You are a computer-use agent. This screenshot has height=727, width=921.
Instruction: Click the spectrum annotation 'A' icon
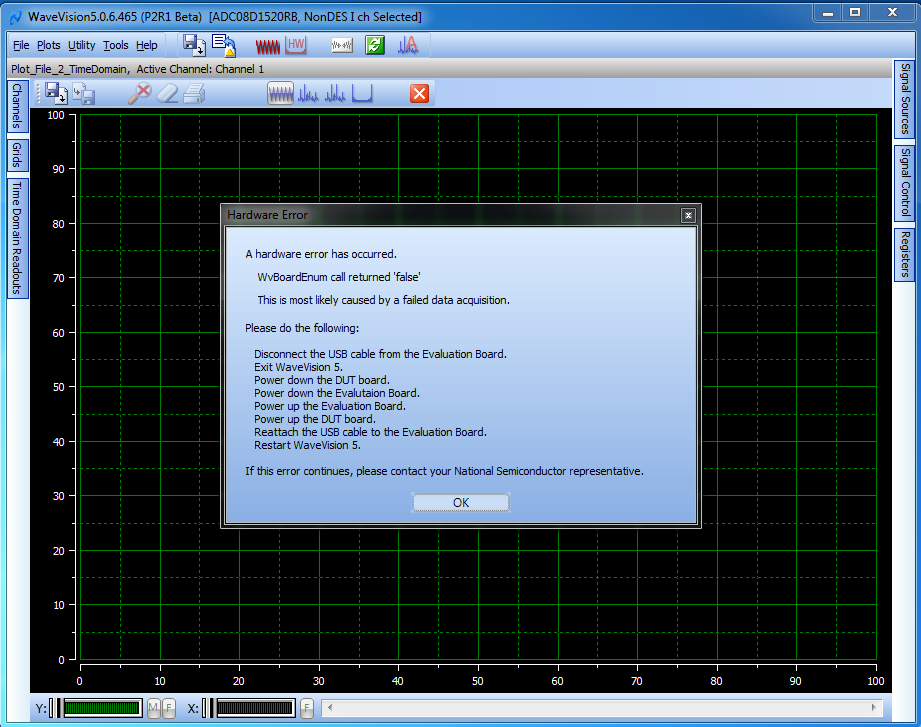pos(408,45)
